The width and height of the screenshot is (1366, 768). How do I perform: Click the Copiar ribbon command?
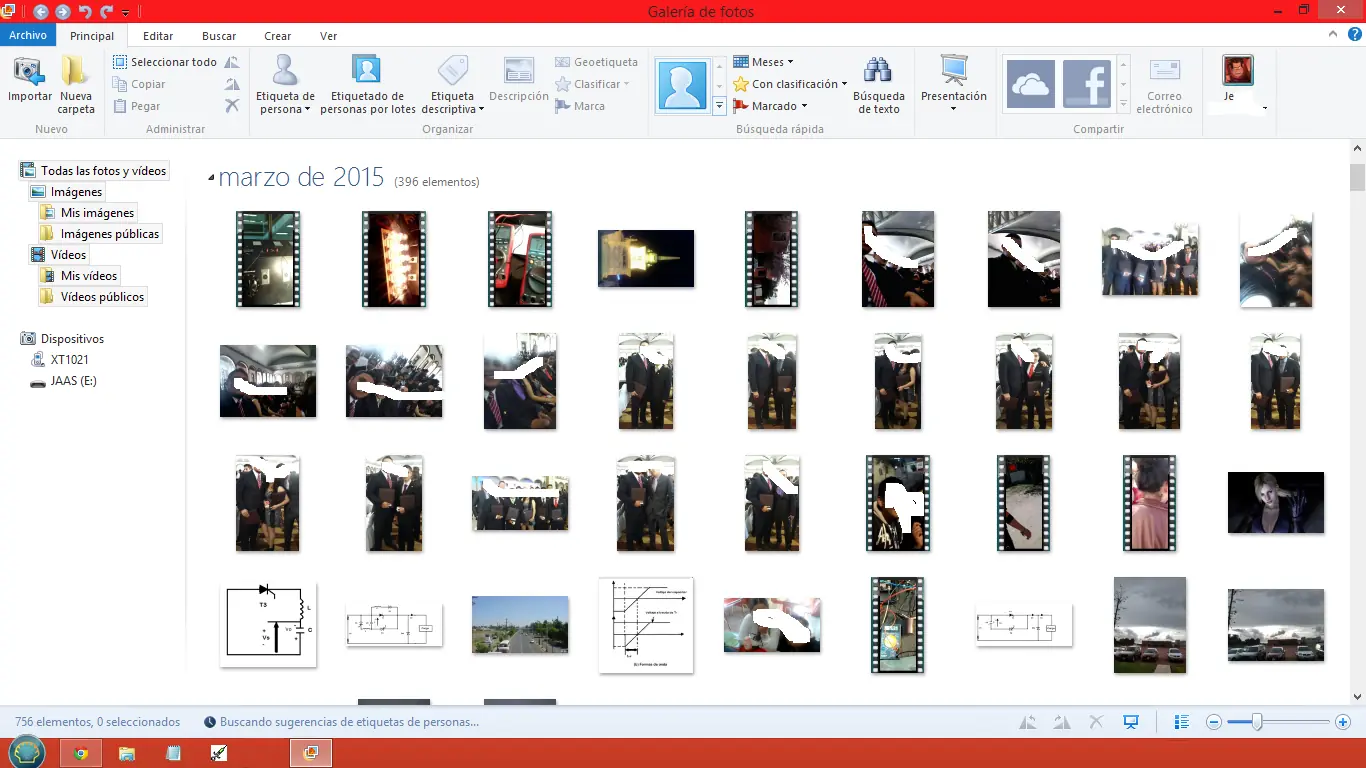coord(140,84)
